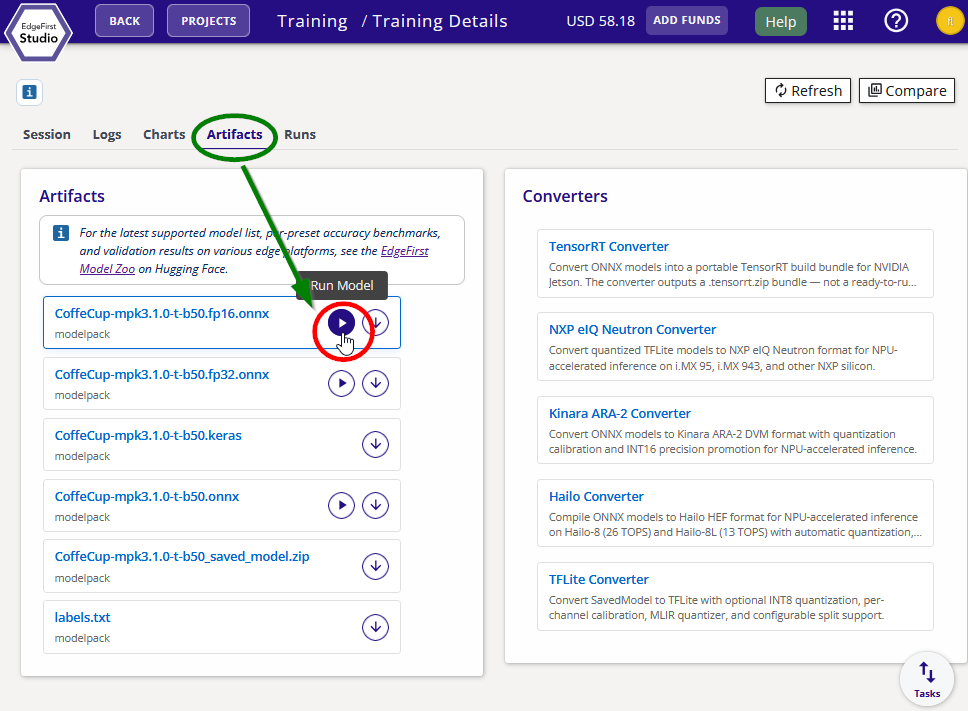This screenshot has height=711, width=968.
Task: Switch to the Logs tab
Action: coord(107,135)
